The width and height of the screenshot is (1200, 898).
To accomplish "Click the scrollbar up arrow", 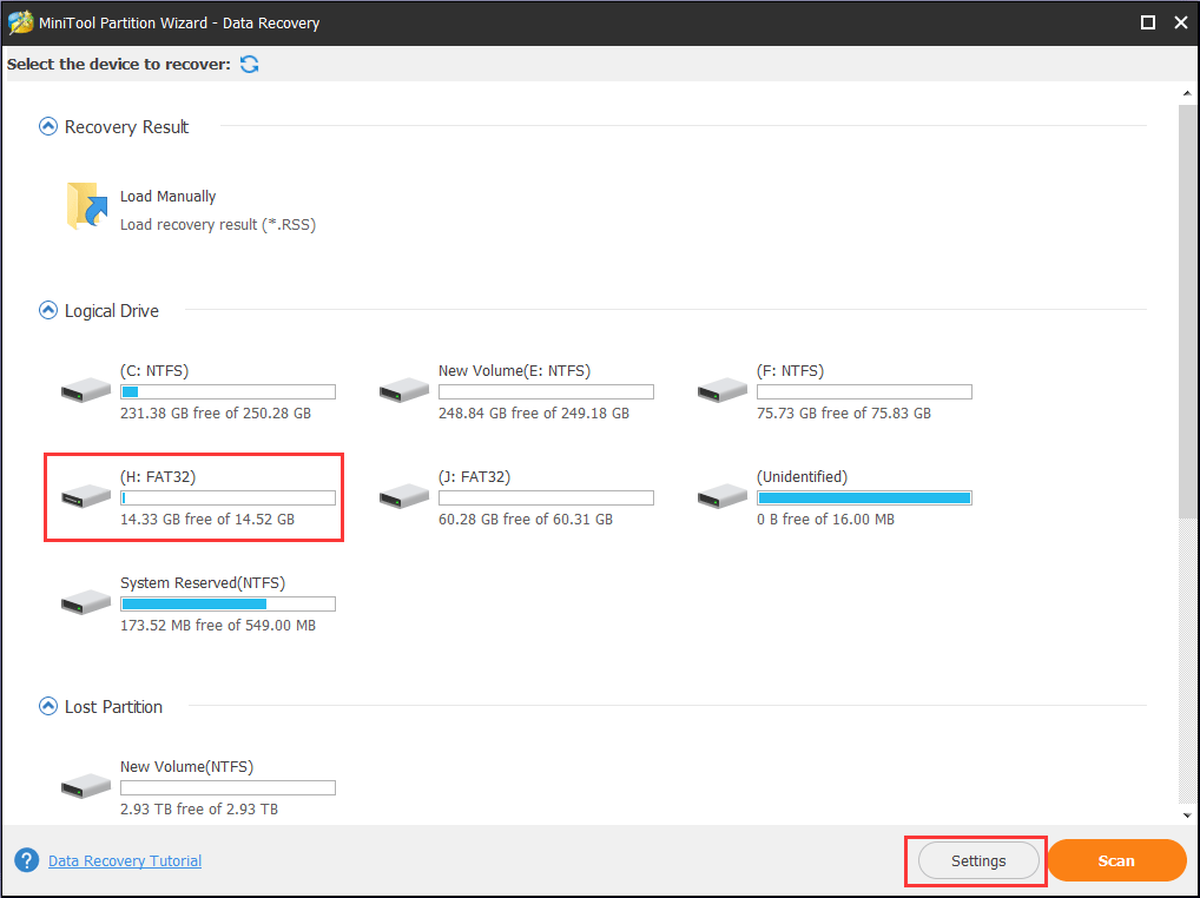I will tap(1186, 93).
